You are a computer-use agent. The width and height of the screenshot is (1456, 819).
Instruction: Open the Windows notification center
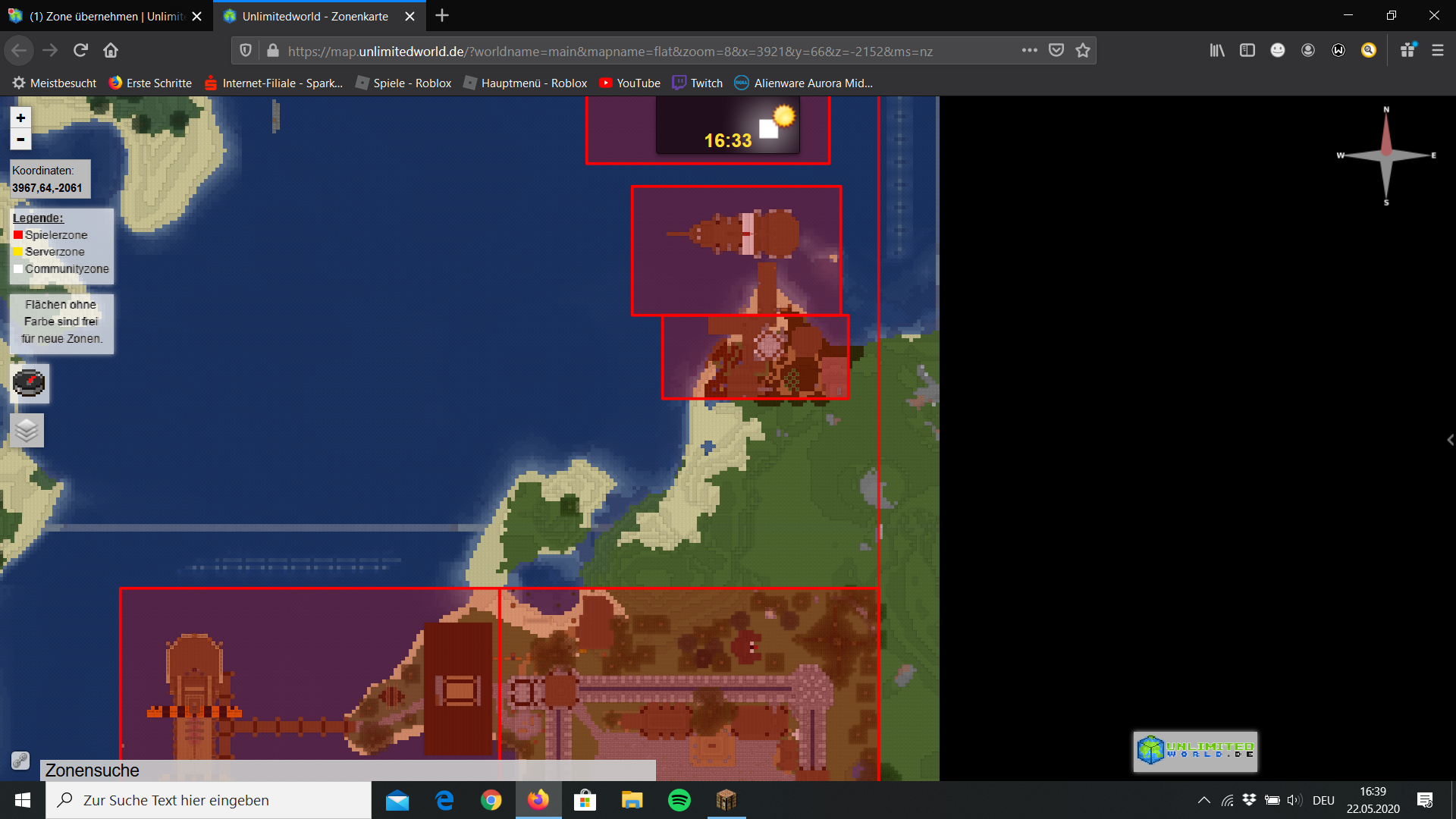(1425, 800)
